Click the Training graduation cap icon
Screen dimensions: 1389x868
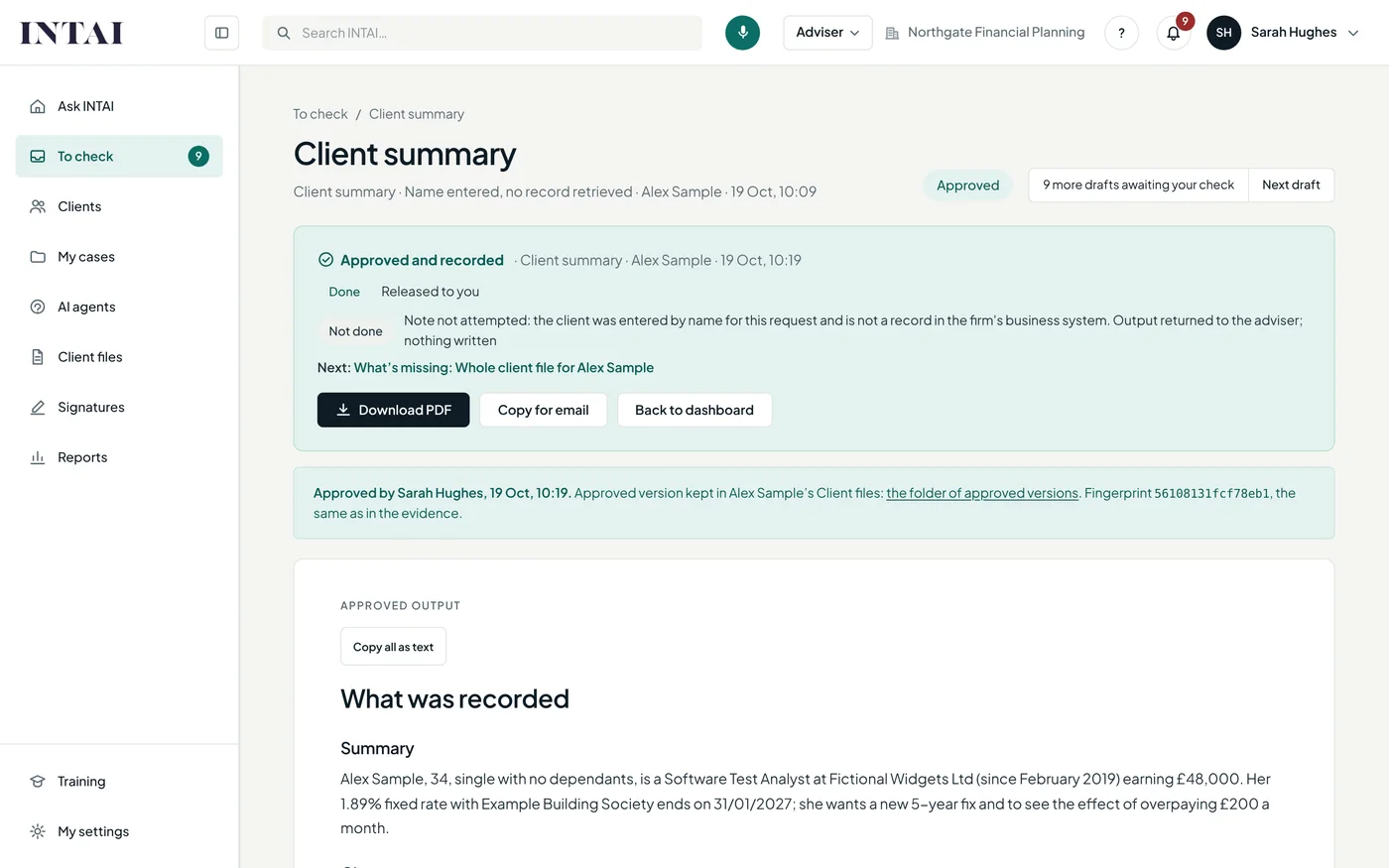pyautogui.click(x=38, y=782)
